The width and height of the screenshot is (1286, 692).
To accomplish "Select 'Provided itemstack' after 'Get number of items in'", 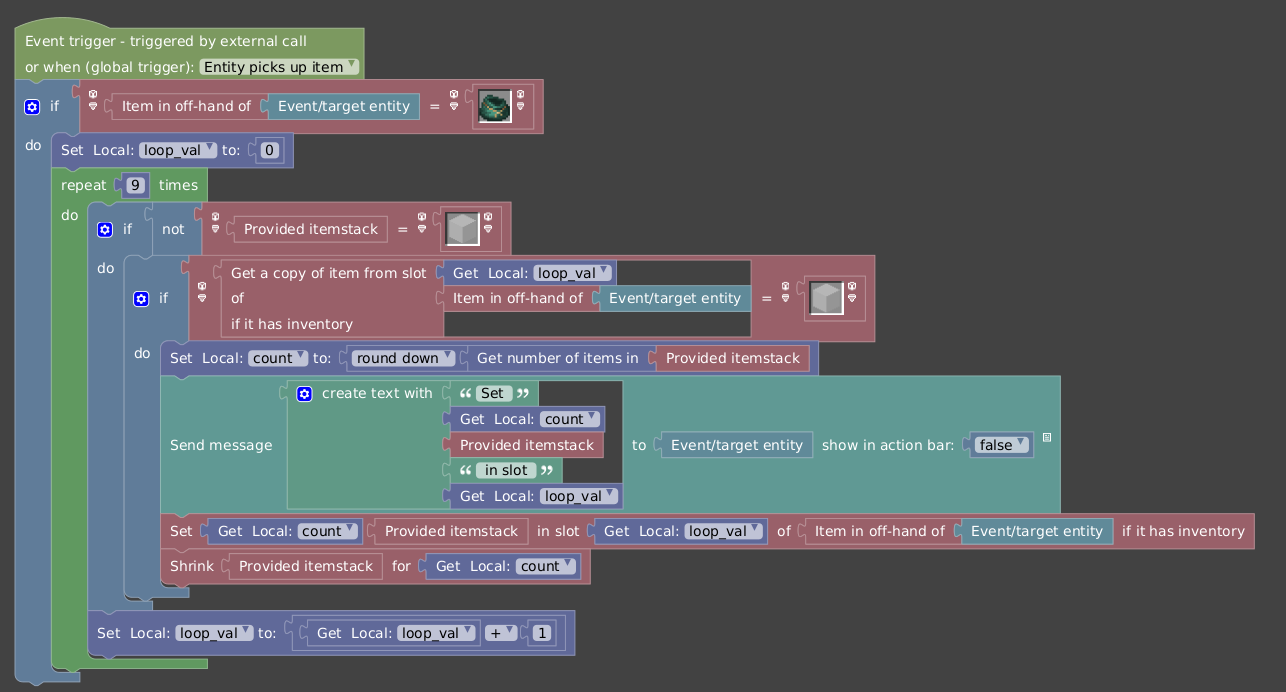I will pyautogui.click(x=733, y=358).
